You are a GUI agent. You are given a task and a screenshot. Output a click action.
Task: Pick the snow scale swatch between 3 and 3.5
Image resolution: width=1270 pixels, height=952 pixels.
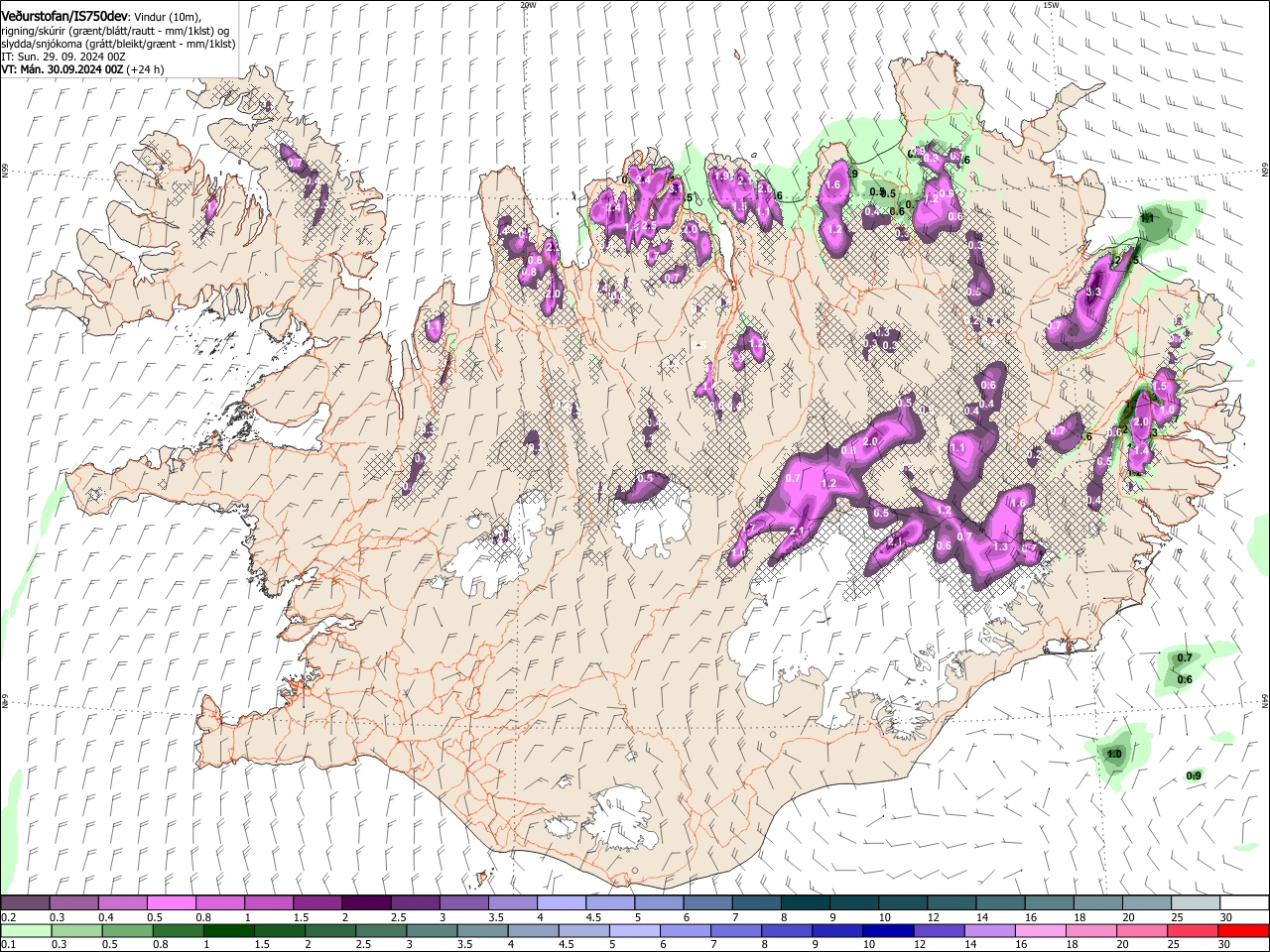(x=463, y=902)
